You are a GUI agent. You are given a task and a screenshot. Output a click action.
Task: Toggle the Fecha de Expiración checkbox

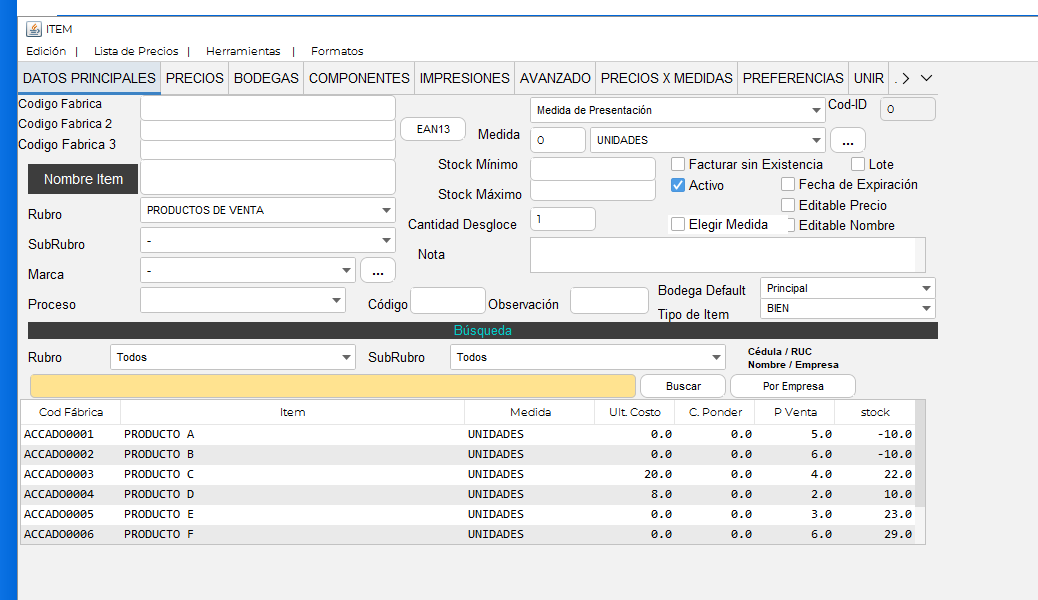point(788,184)
